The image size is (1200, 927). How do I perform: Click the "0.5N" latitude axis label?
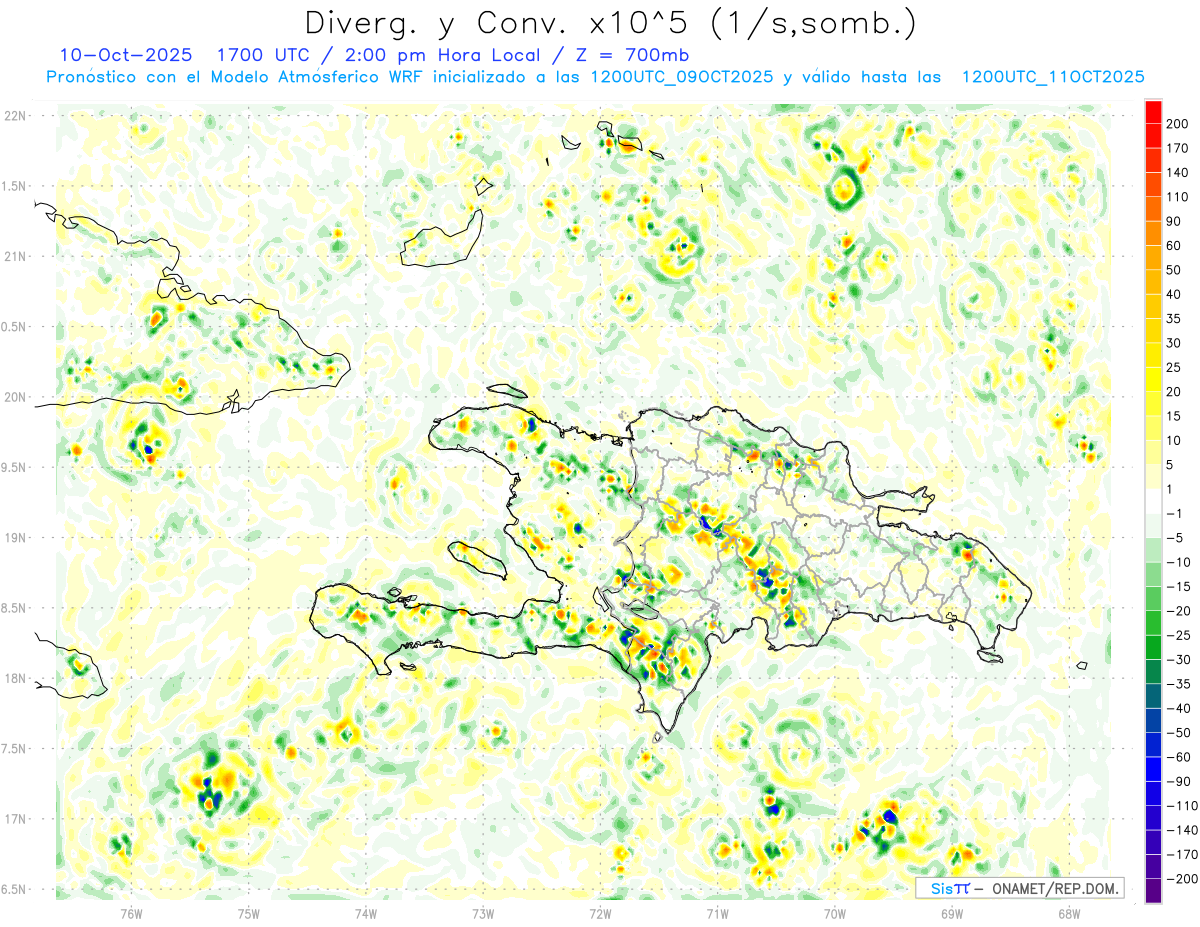(x=14, y=327)
